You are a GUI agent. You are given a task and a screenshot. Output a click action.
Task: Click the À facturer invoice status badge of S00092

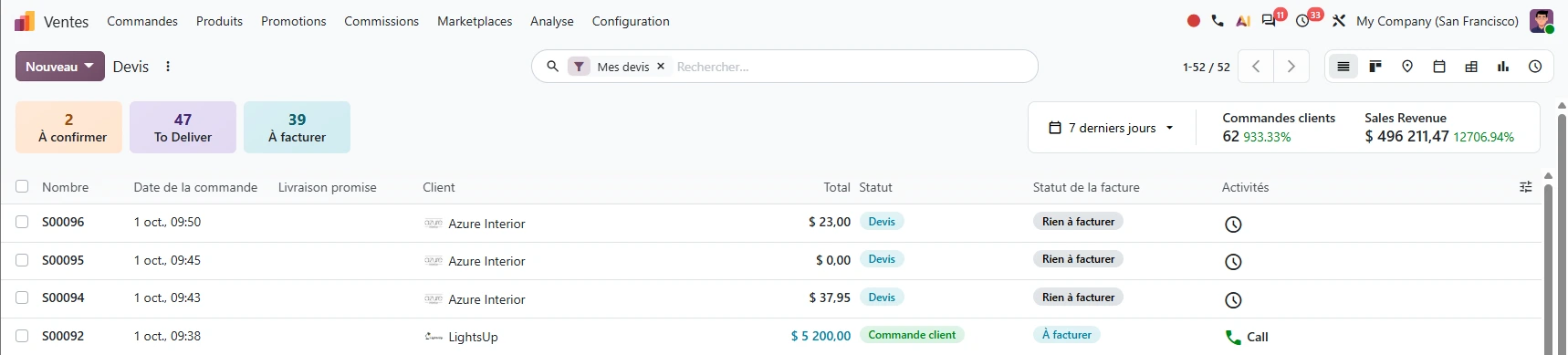pos(1067,335)
